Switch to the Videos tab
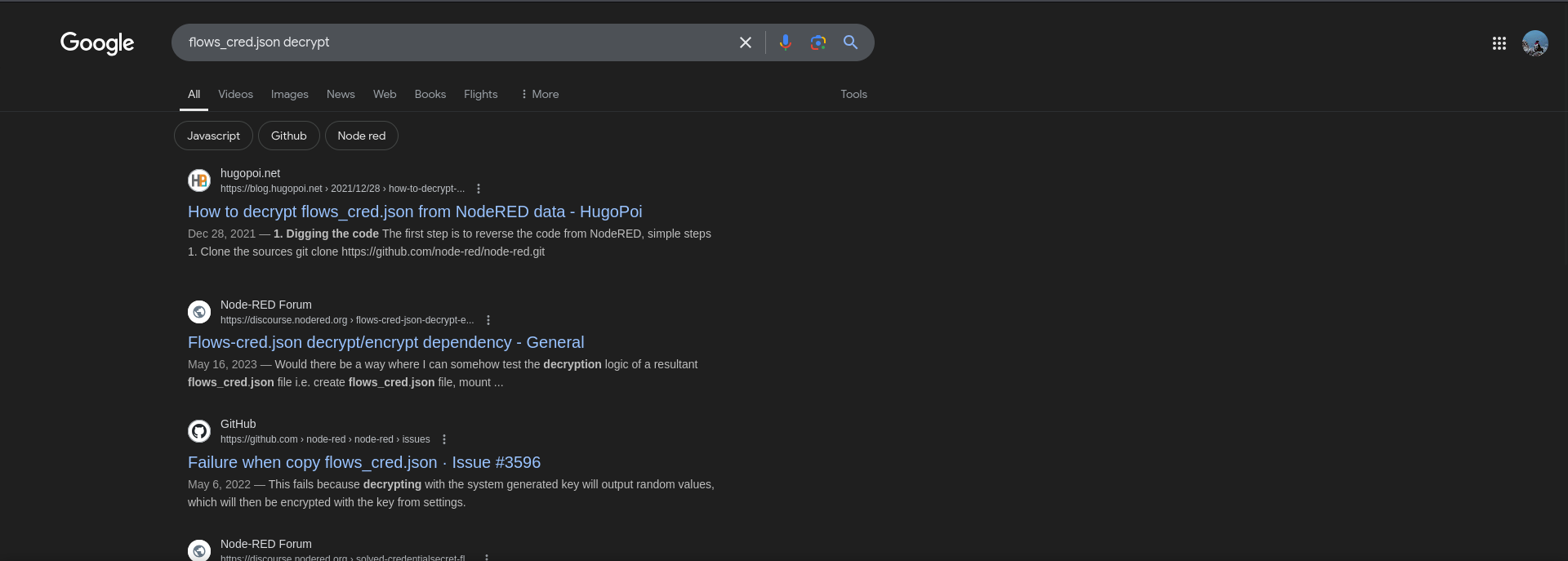 (x=235, y=94)
